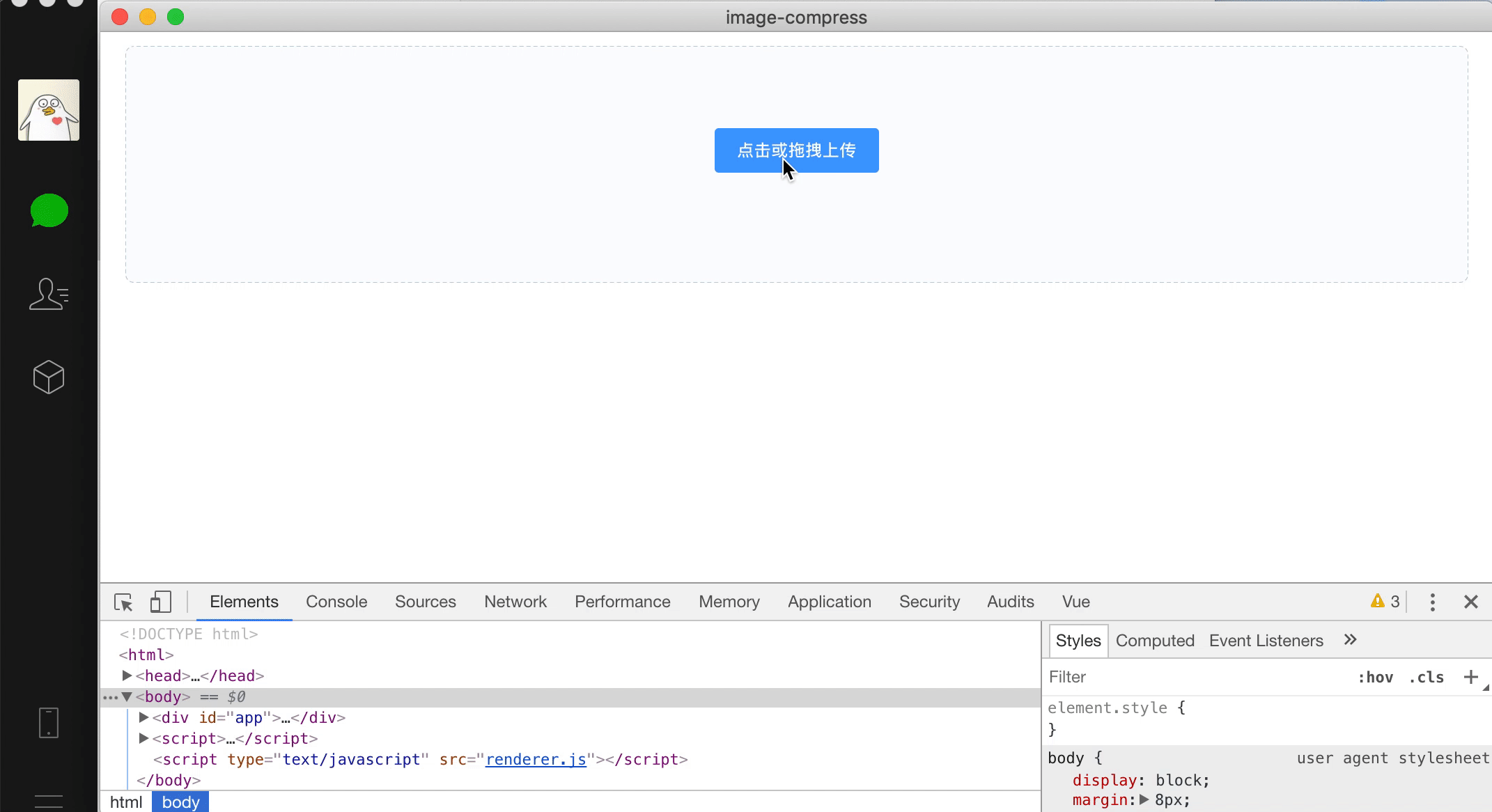
Task: Activate the inspect element picker icon
Action: (123, 602)
